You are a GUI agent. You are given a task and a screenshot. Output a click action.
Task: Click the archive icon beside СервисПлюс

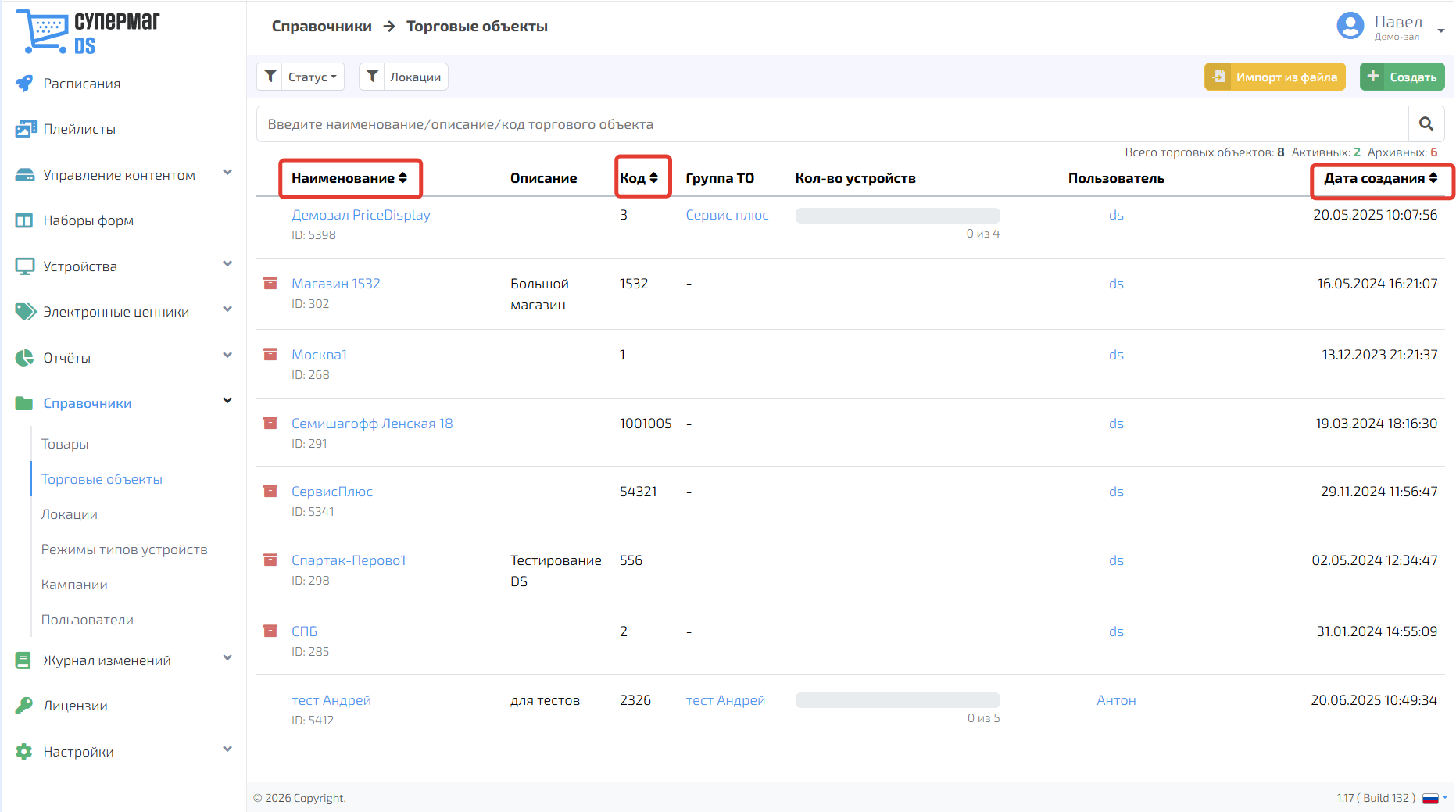[x=270, y=491]
